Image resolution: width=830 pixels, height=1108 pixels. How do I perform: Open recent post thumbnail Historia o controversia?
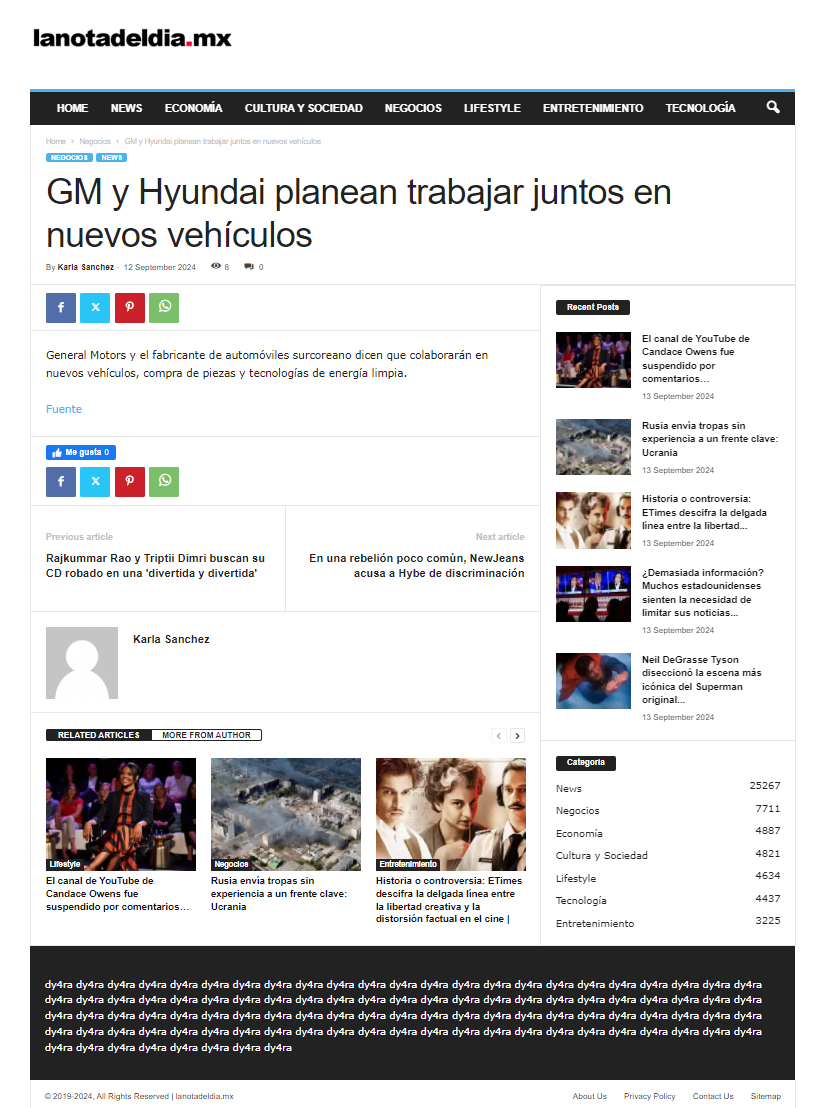tap(593, 520)
